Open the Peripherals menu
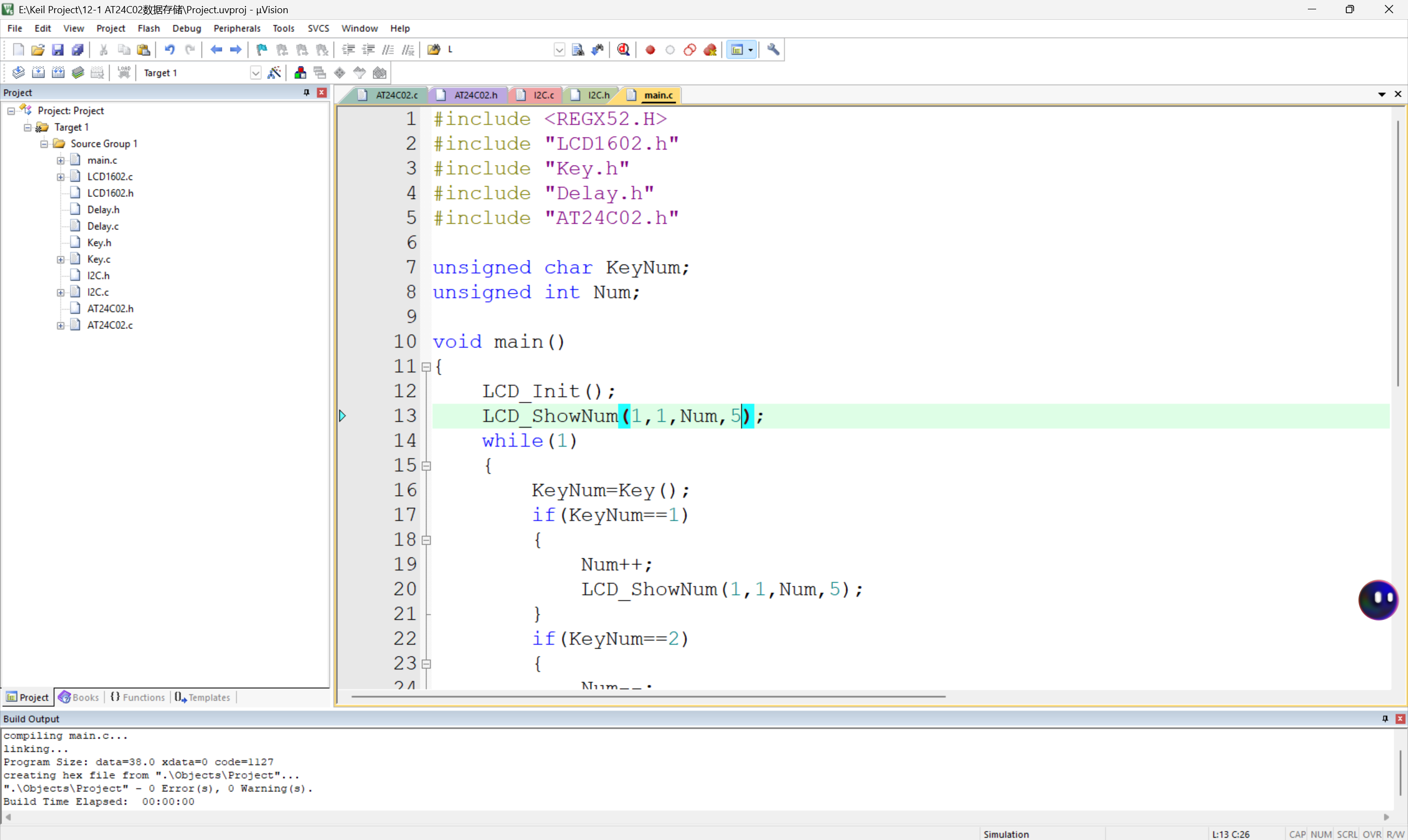The width and height of the screenshot is (1408, 840). [x=237, y=28]
